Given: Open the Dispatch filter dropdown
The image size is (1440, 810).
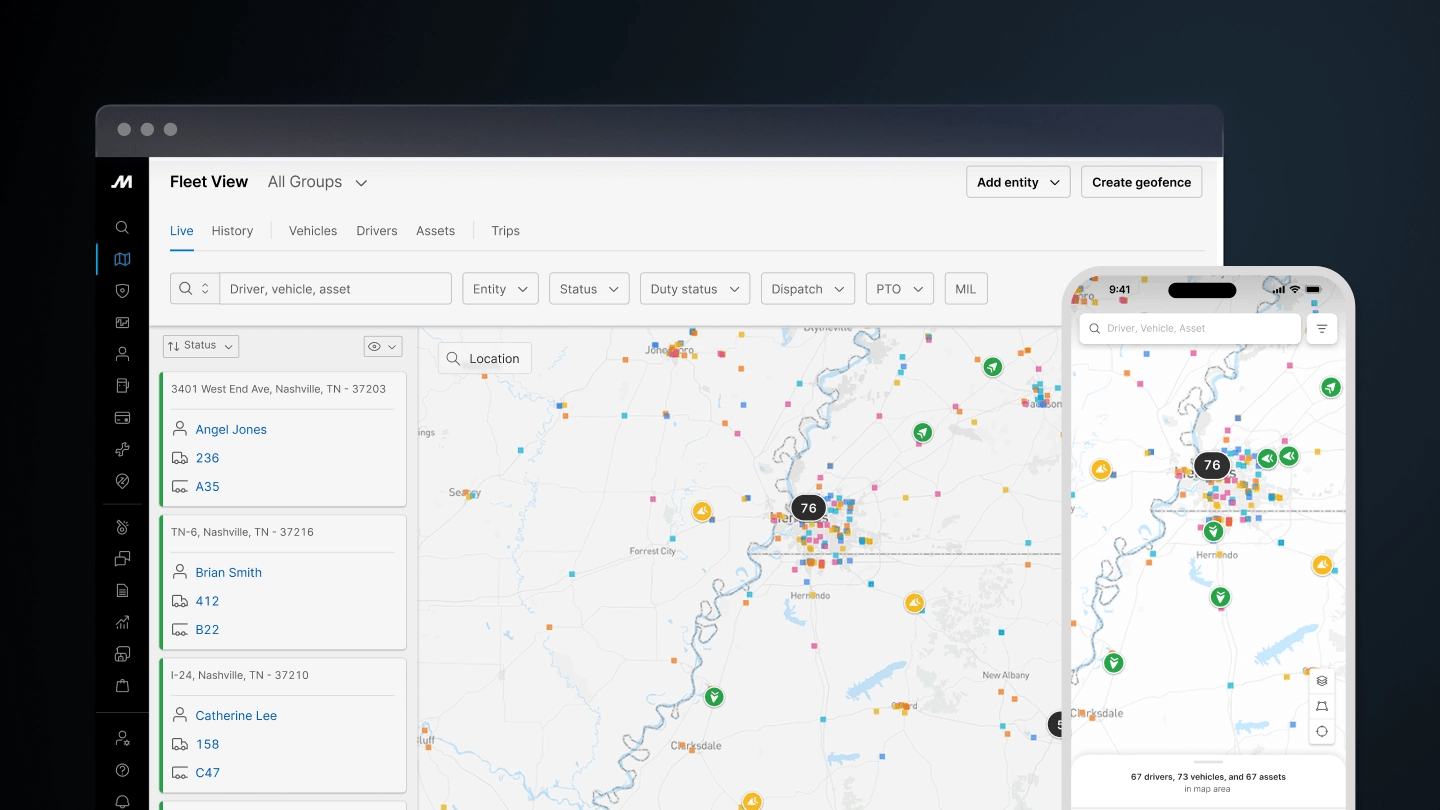Looking at the screenshot, I should (808, 289).
